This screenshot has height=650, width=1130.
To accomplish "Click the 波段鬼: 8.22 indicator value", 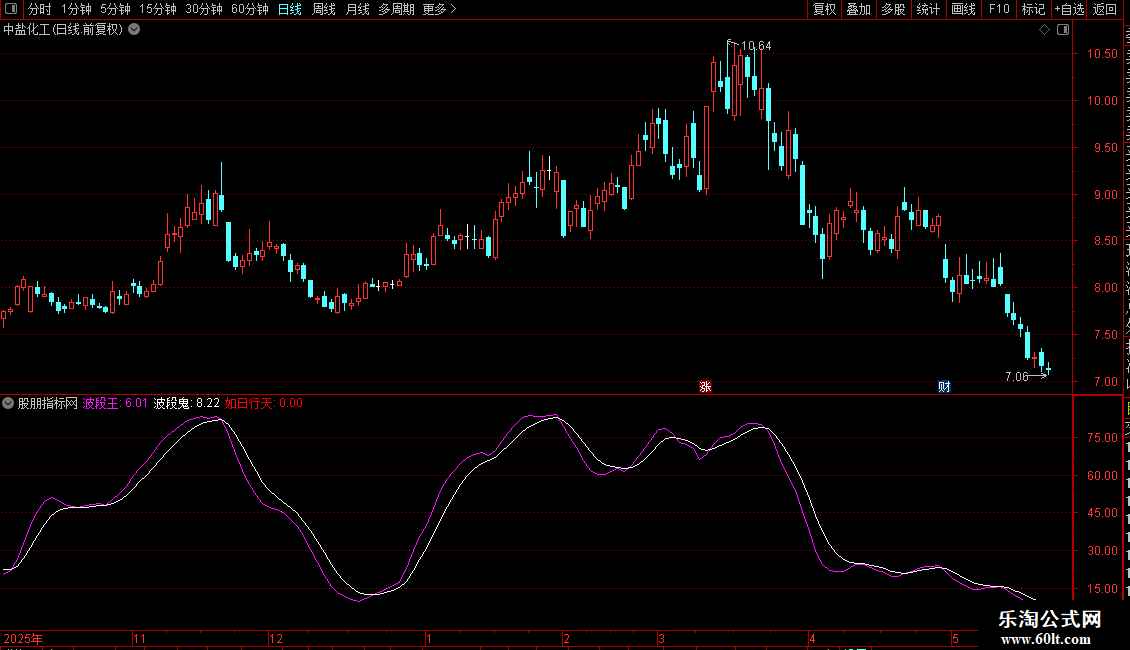I will (187, 404).
